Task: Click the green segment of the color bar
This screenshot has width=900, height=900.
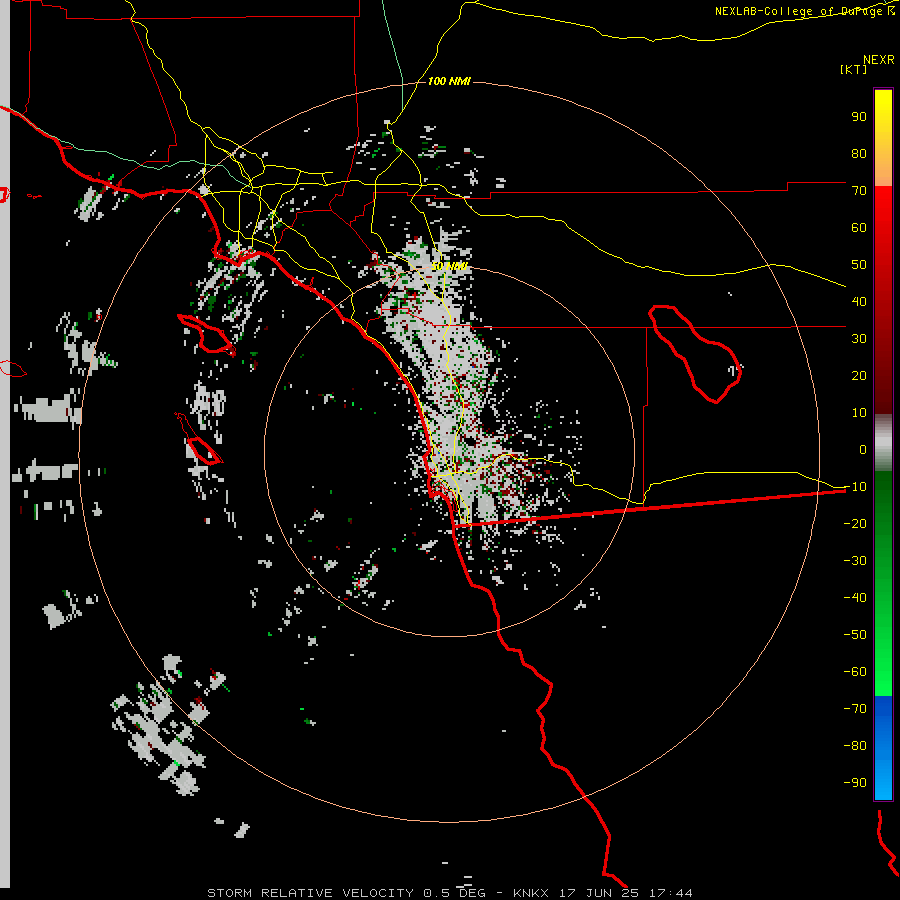Action: click(x=883, y=584)
